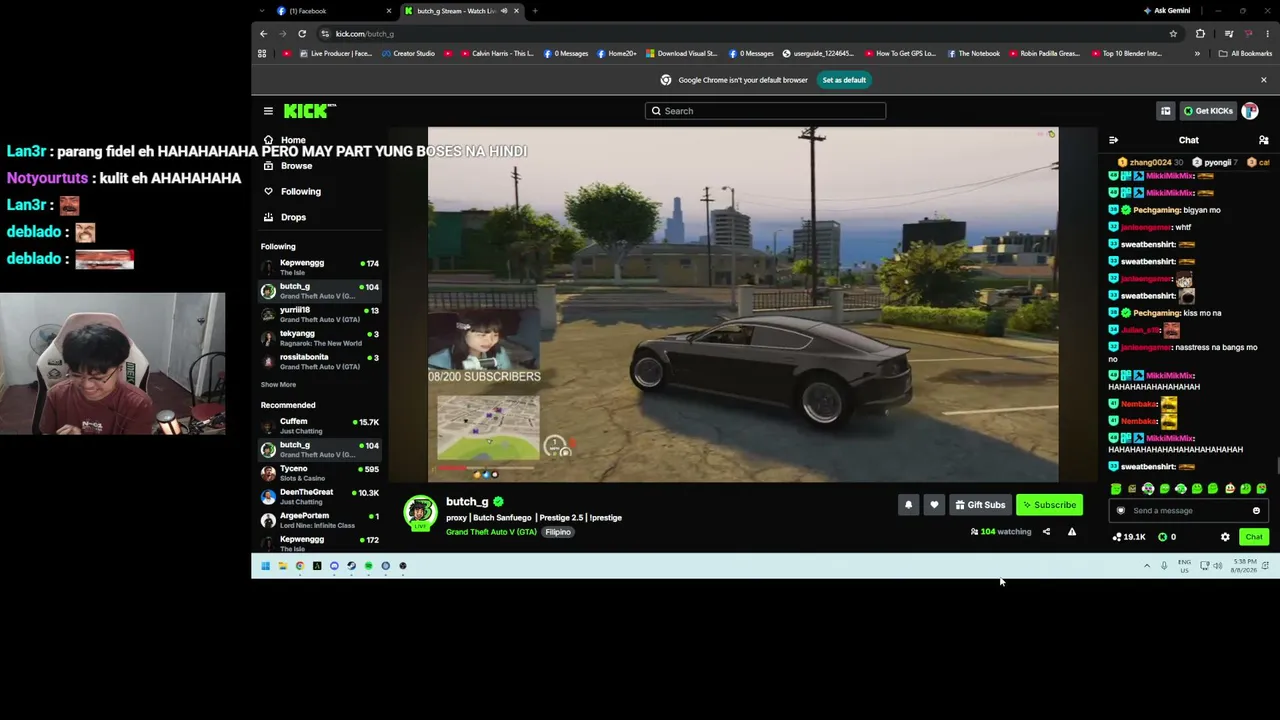Open the Kick sidebar hamburger menu
Screen dimensions: 1280x720
point(268,111)
